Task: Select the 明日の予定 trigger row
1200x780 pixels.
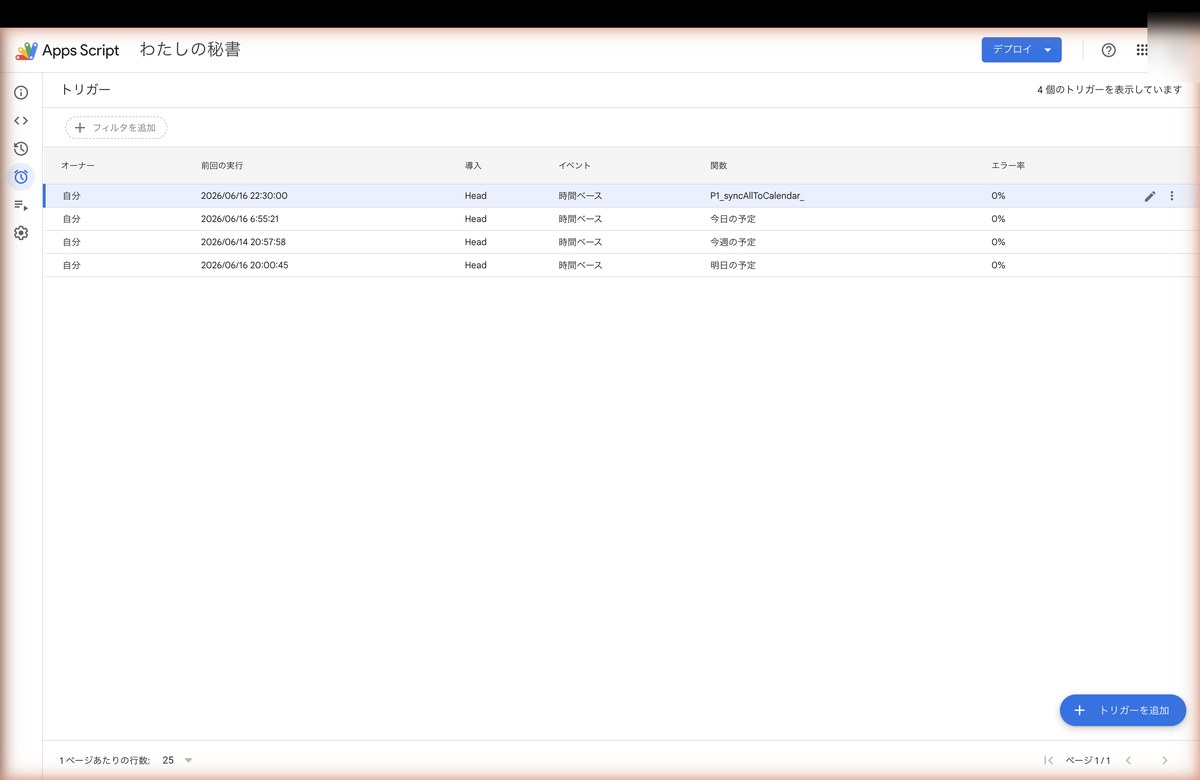Action: pos(621,265)
